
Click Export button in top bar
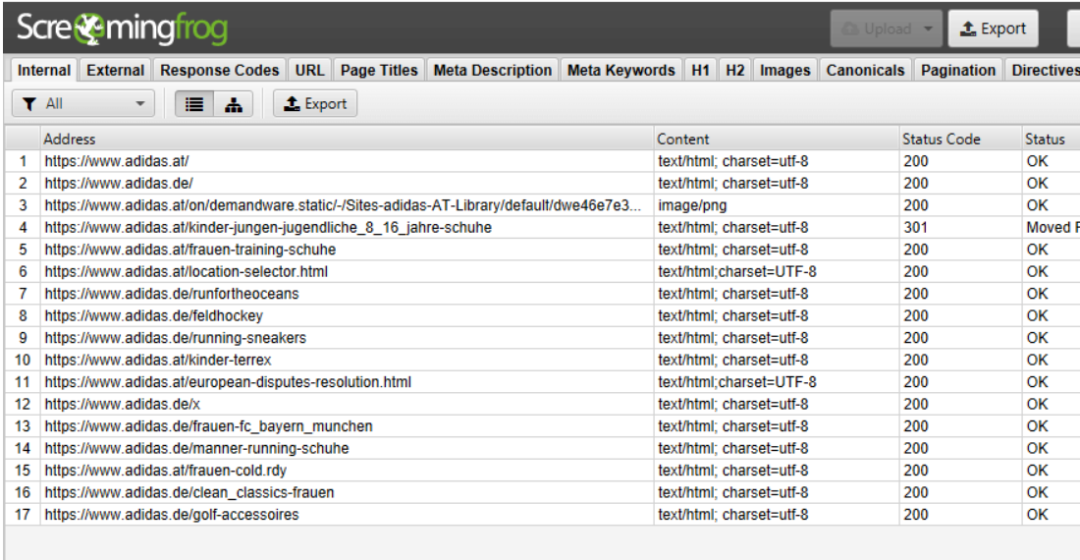(993, 29)
